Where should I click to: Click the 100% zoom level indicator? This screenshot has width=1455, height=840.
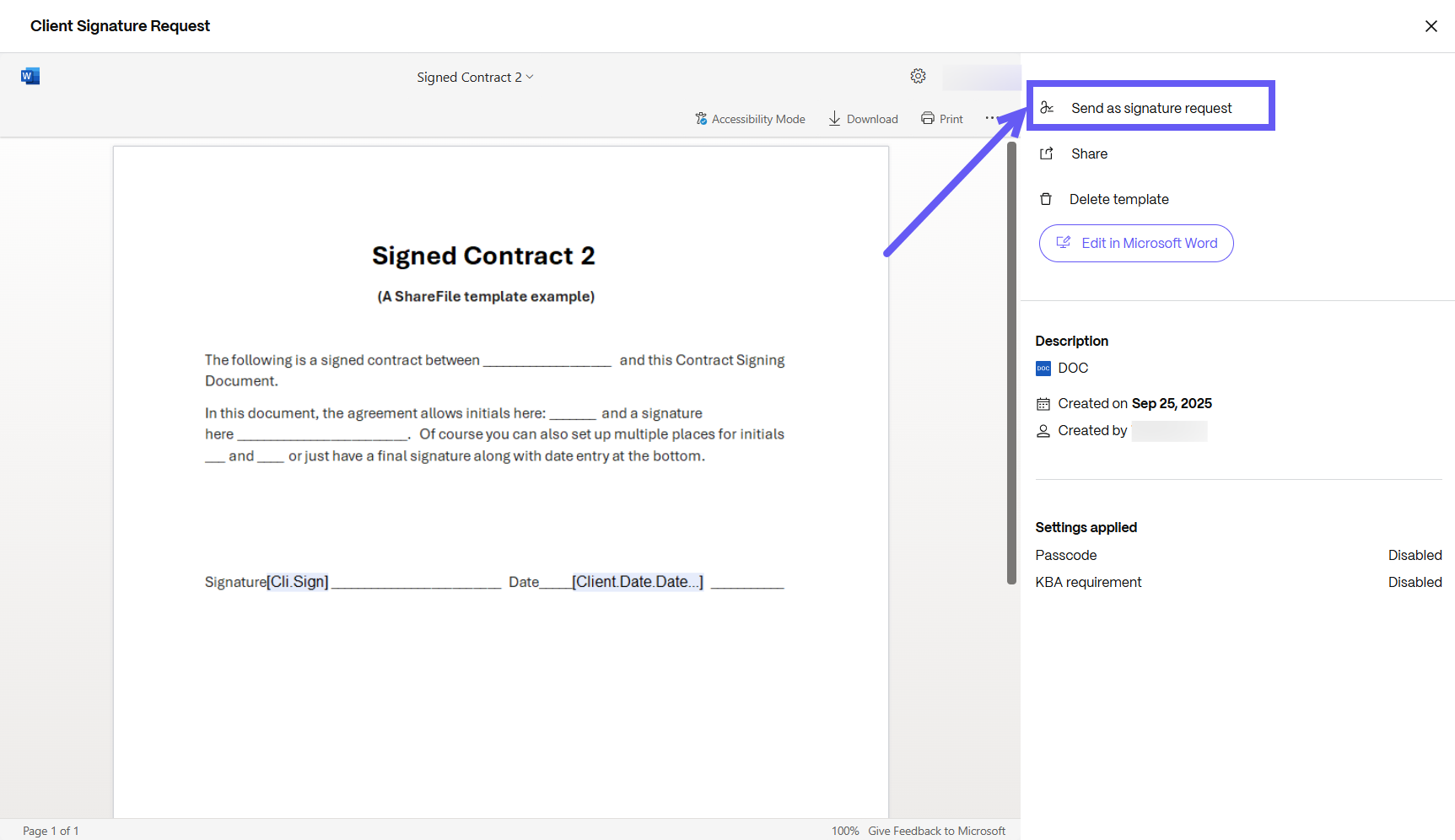[x=844, y=831]
